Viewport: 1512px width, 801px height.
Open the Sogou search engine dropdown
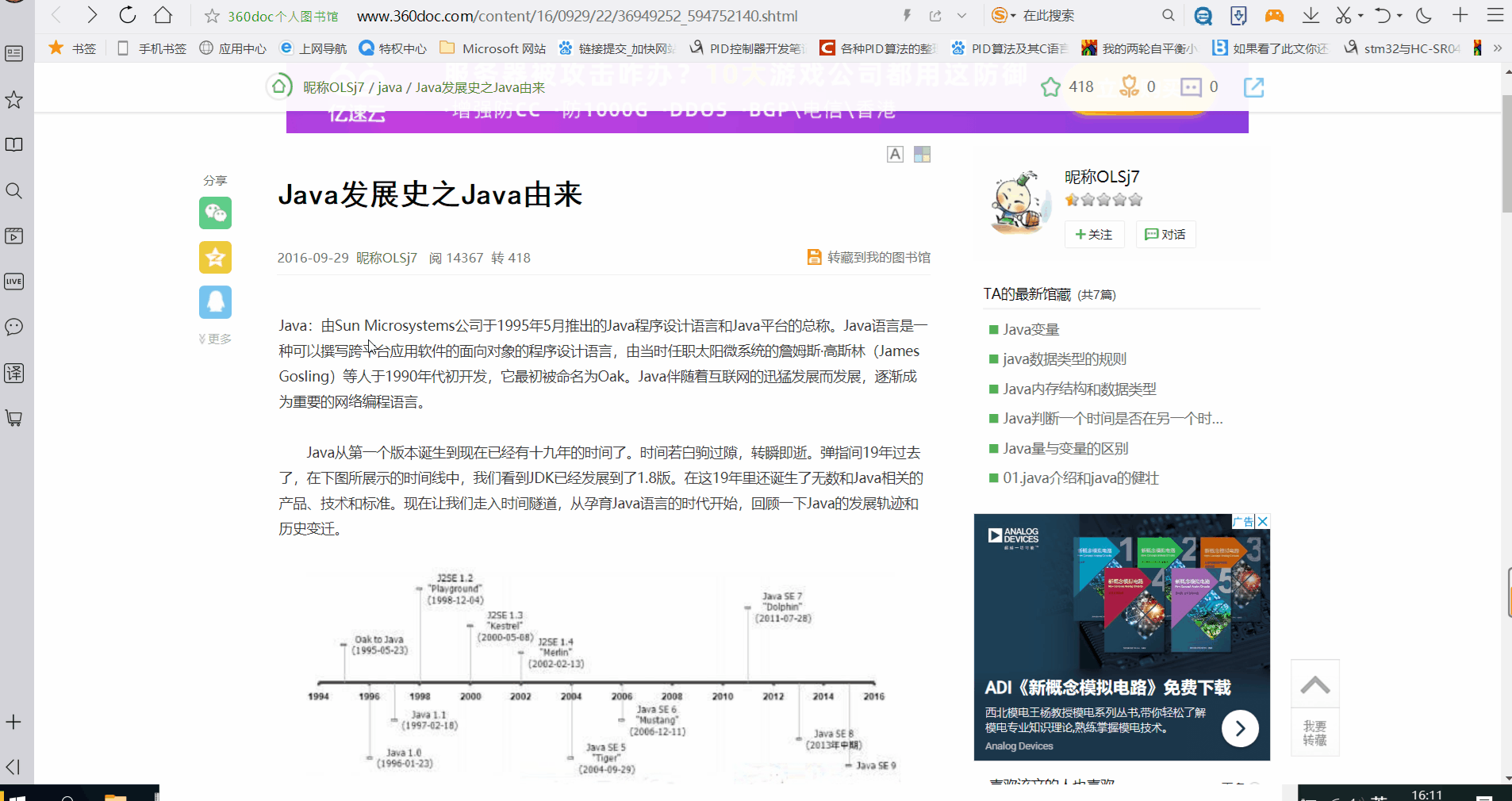click(x=1004, y=15)
